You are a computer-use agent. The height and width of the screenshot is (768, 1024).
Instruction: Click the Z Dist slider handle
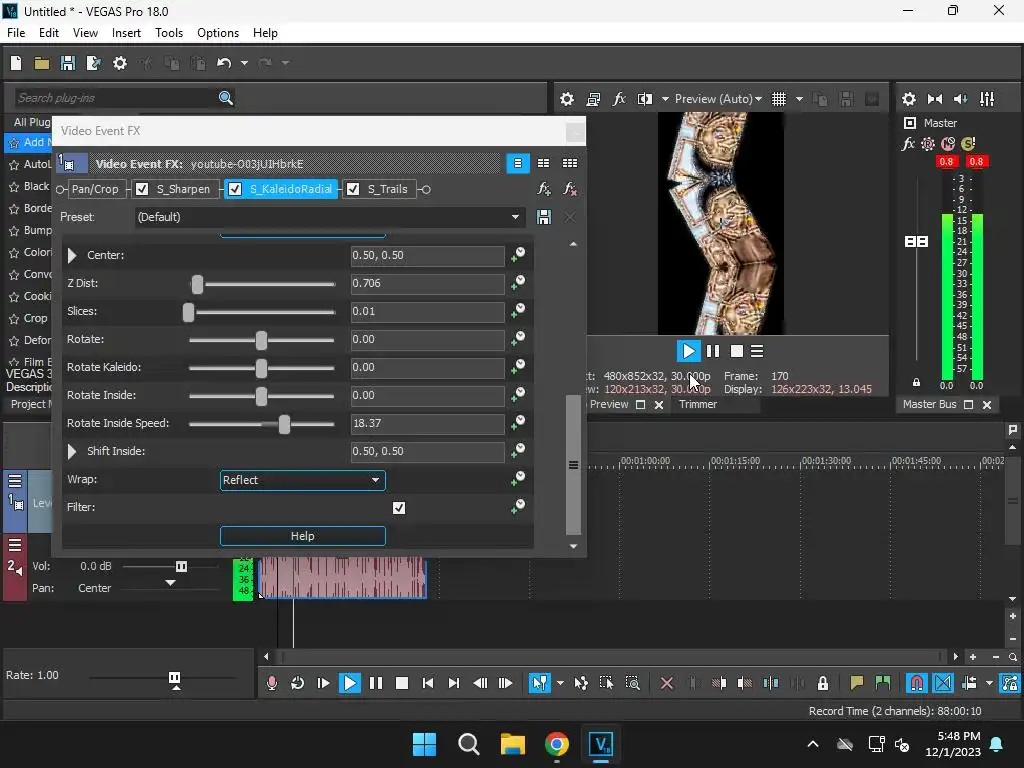[x=197, y=284]
